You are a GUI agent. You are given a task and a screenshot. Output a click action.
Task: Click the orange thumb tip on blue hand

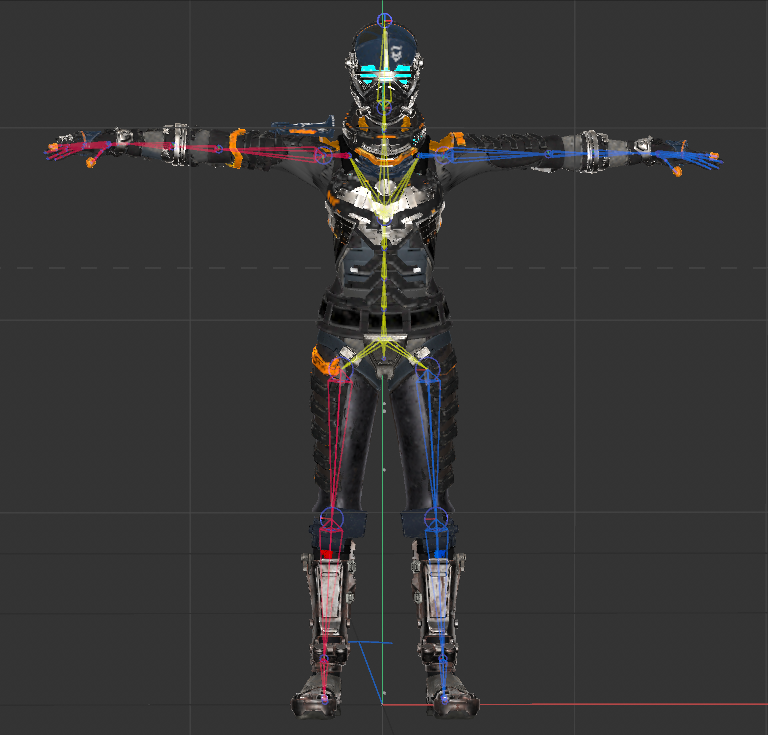click(x=677, y=171)
